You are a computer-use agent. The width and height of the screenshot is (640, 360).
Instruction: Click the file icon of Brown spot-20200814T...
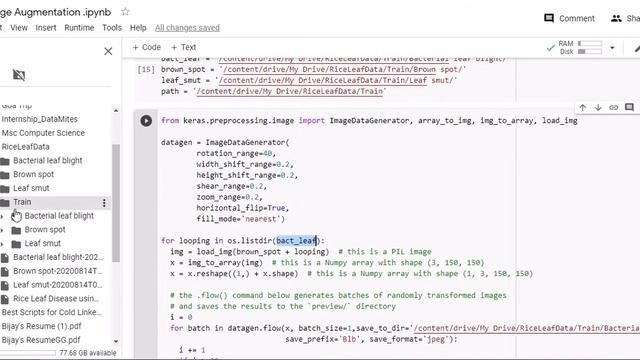(x=5, y=272)
